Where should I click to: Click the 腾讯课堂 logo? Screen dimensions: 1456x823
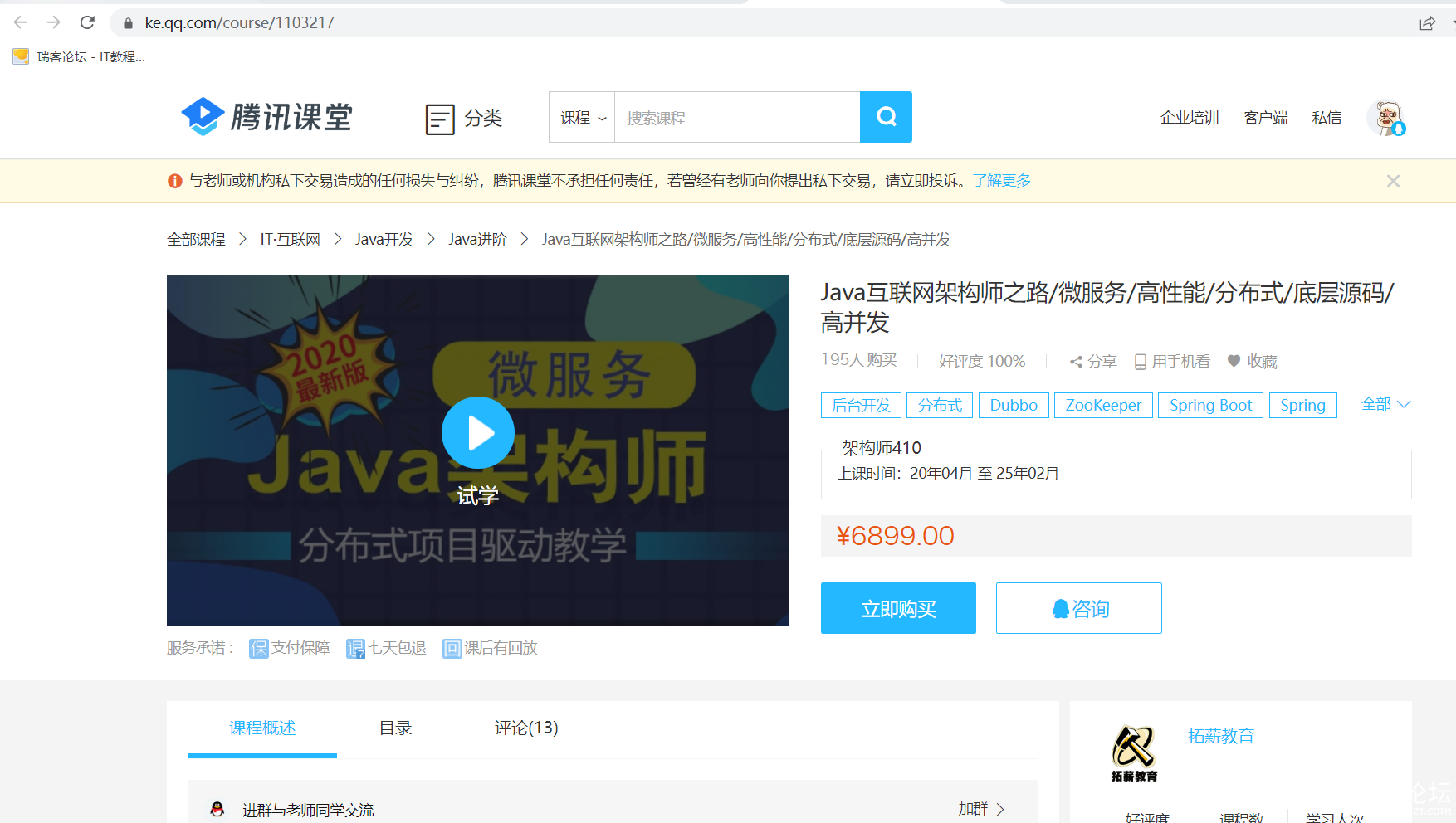(266, 117)
